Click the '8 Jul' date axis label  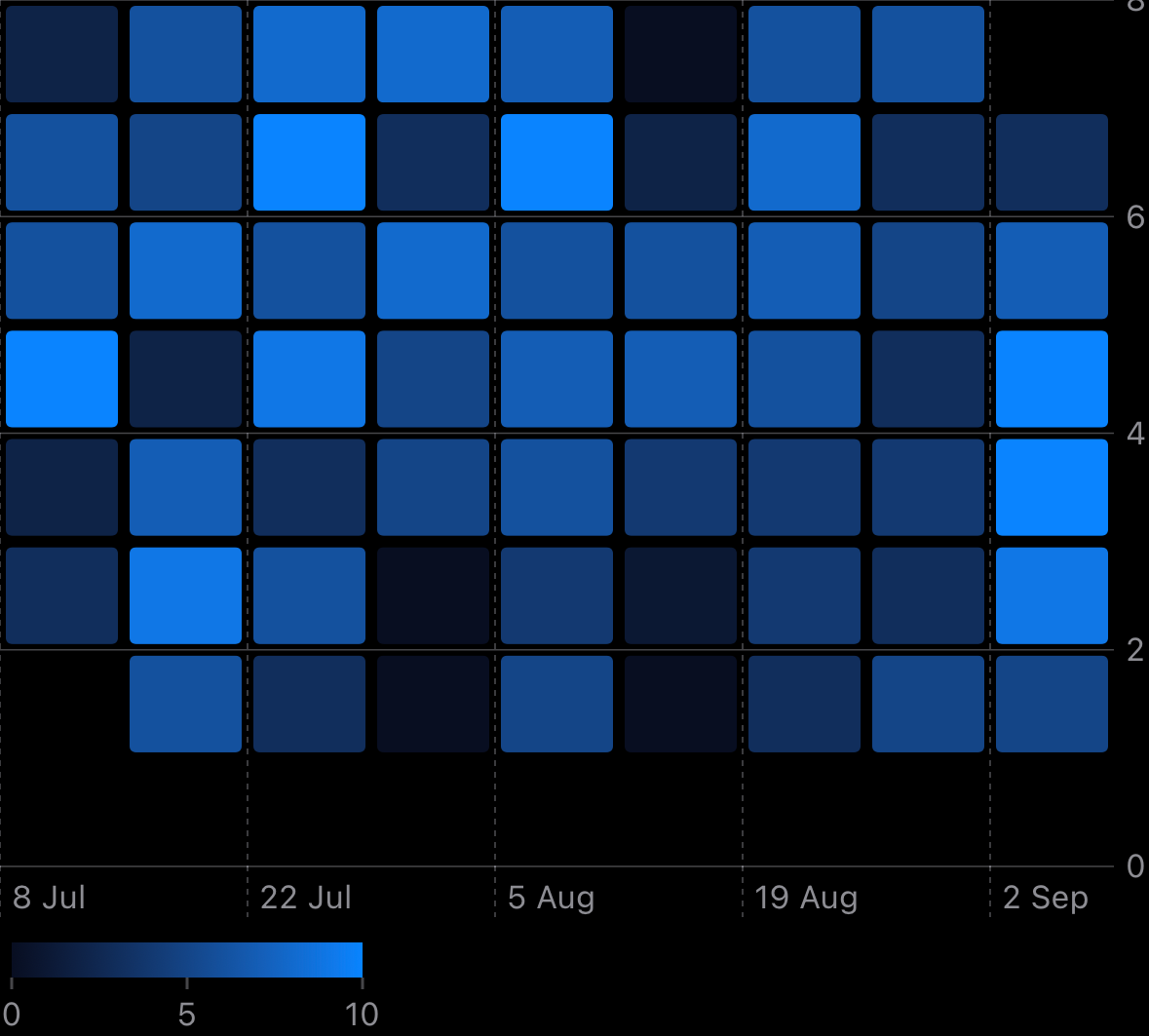point(49,898)
